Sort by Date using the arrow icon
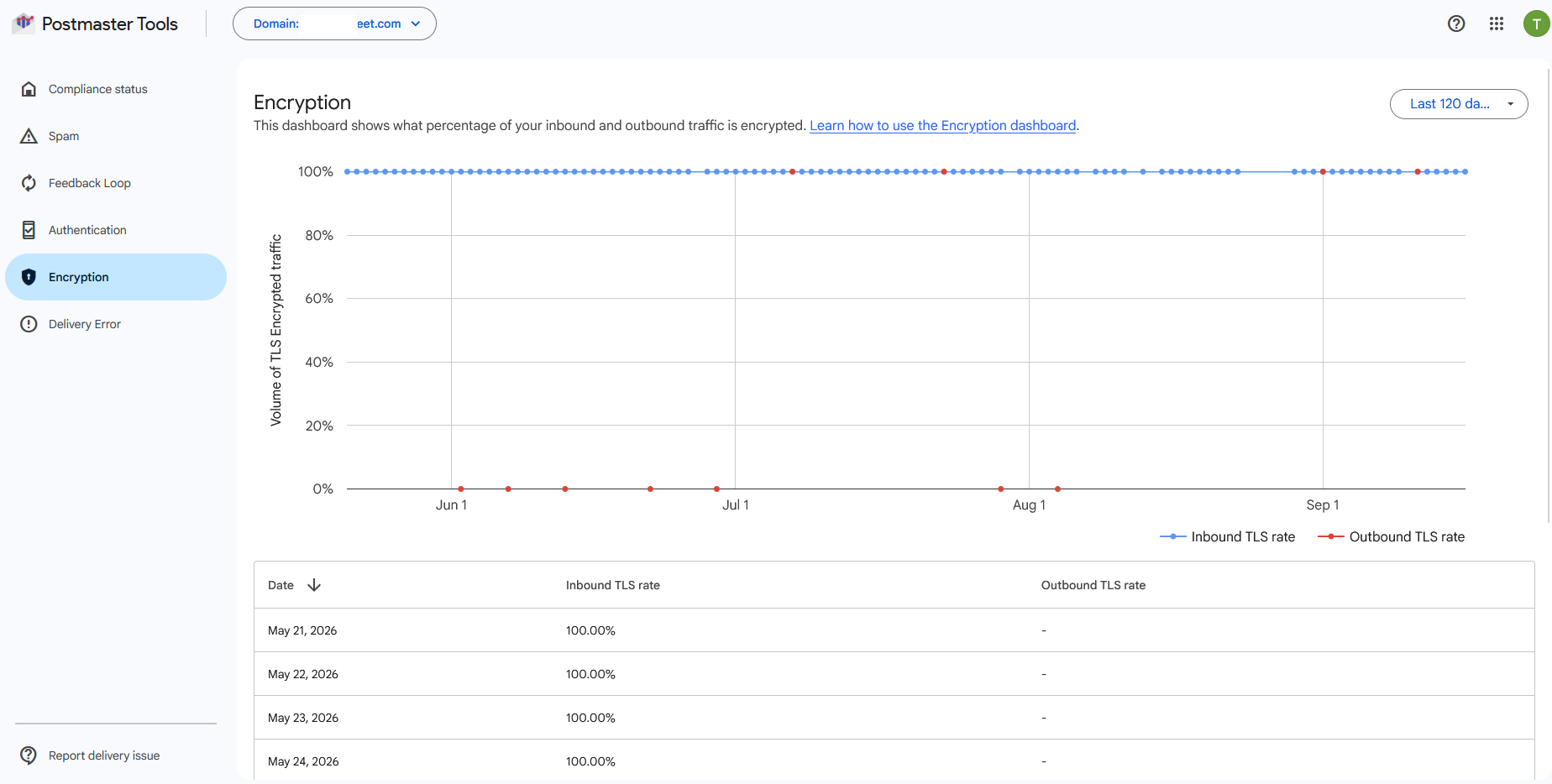 pos(314,585)
